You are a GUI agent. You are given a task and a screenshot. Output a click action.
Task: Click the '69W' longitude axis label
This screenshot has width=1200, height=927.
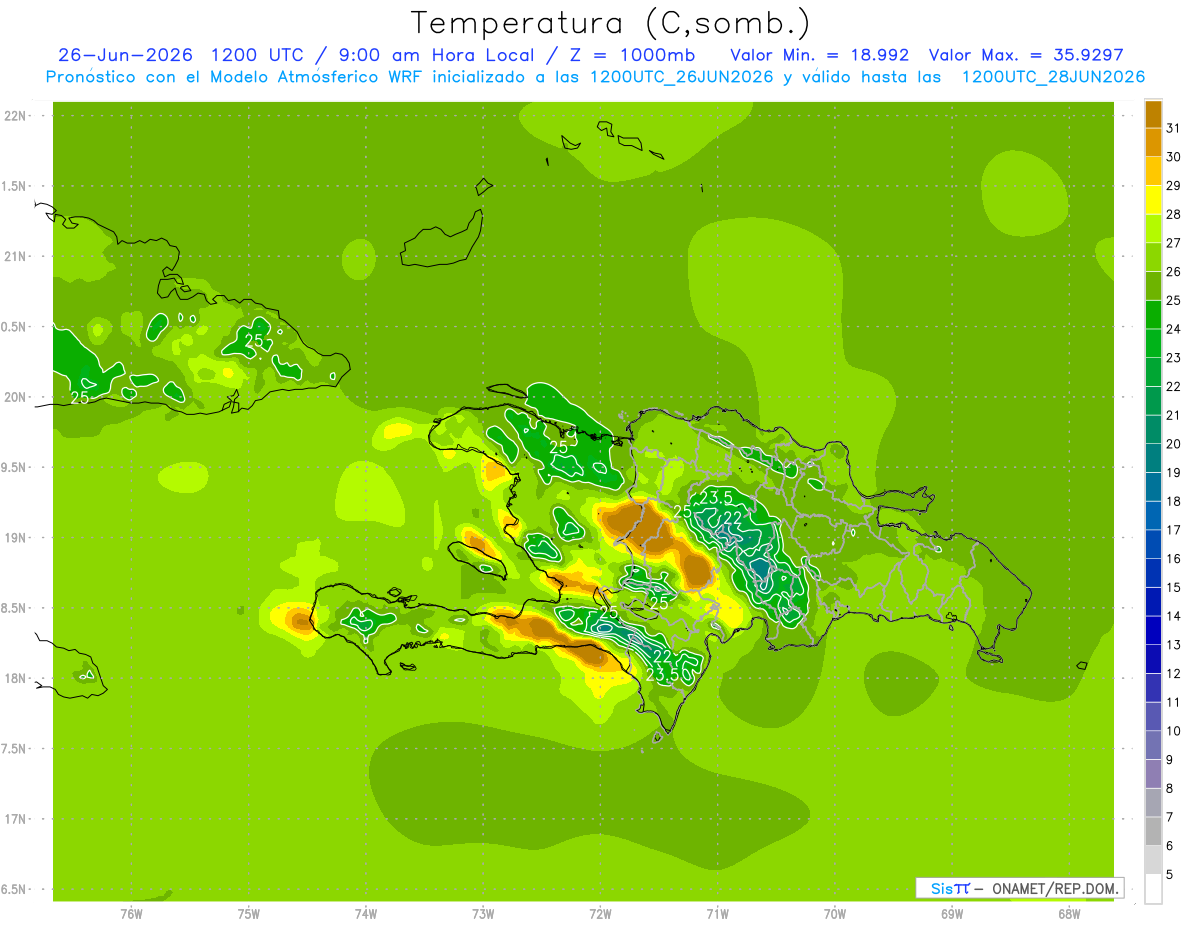click(x=952, y=914)
